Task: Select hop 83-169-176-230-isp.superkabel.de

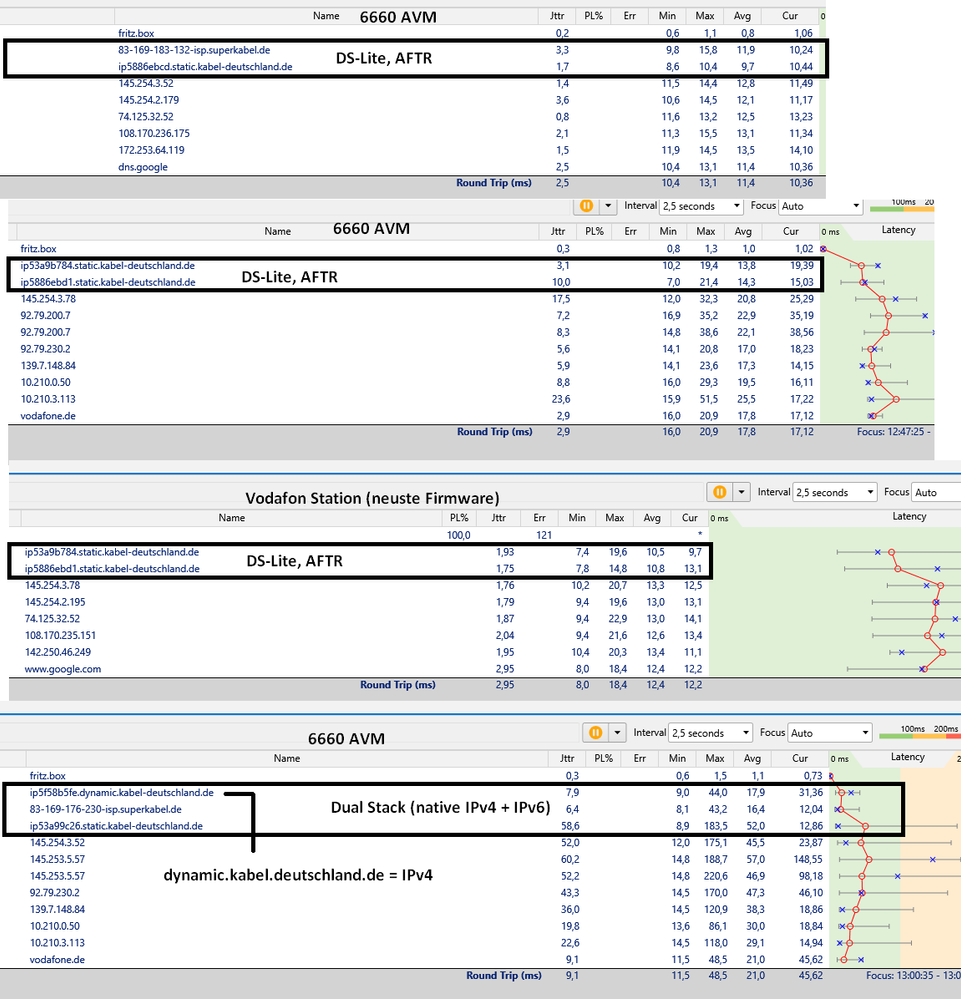Action: [x=105, y=809]
